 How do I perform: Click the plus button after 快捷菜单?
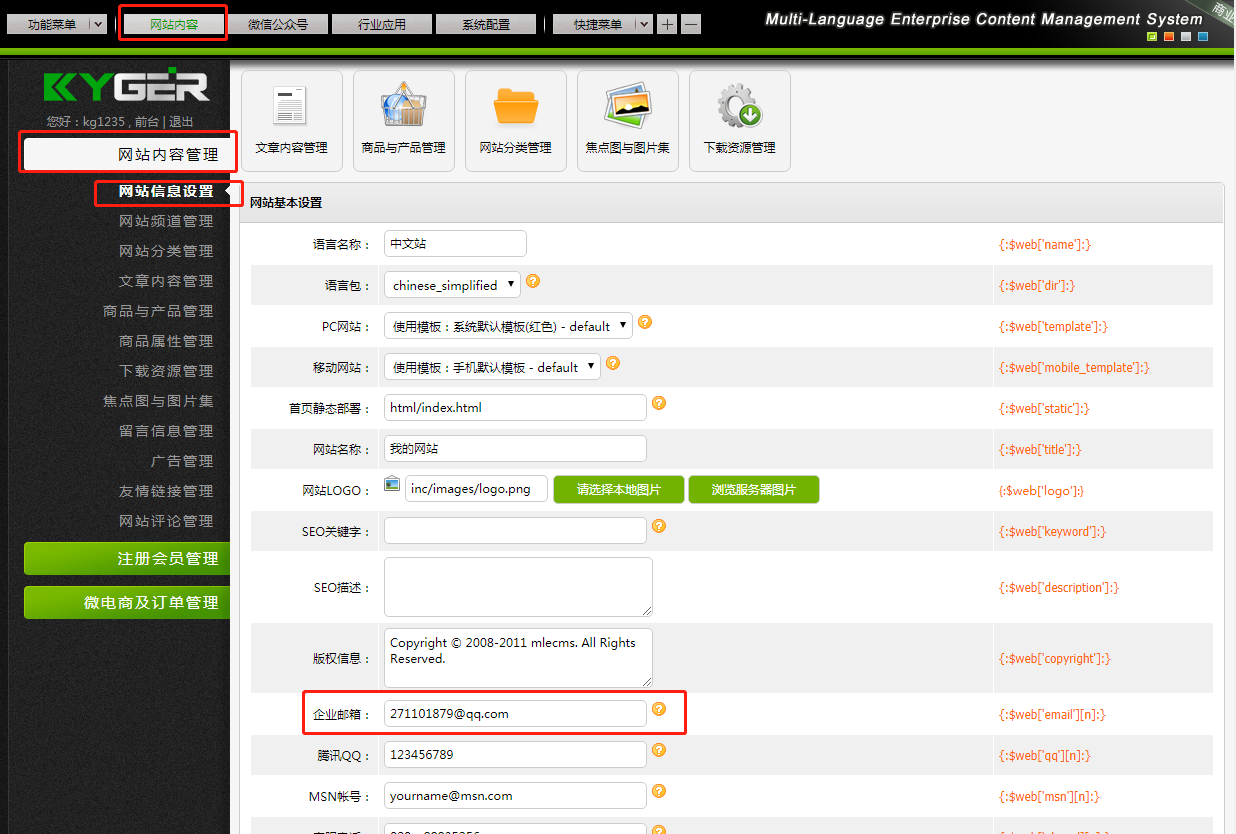click(668, 24)
